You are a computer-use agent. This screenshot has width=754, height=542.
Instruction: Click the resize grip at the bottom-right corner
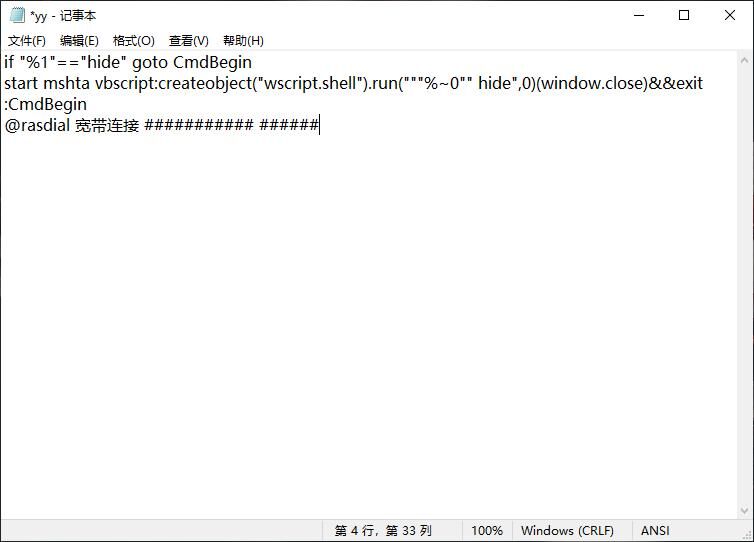coord(746,534)
